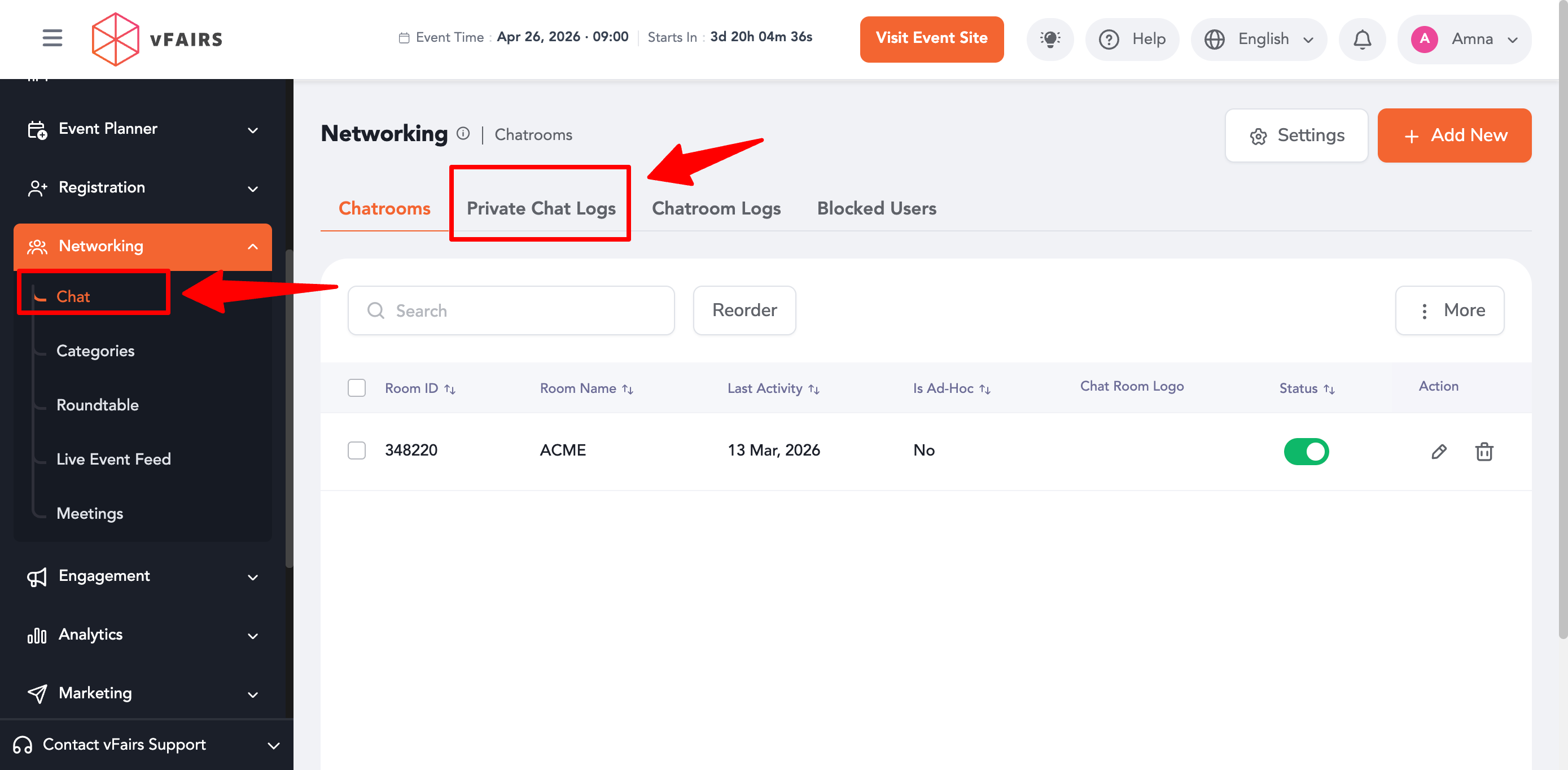The width and height of the screenshot is (1568, 770).
Task: Open the English language dropdown
Action: (1259, 40)
